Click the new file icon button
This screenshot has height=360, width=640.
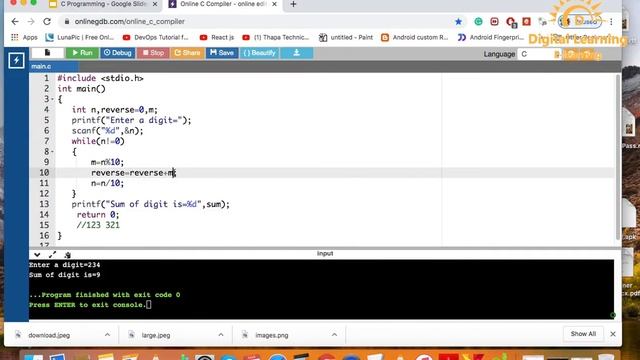[x=47, y=53]
